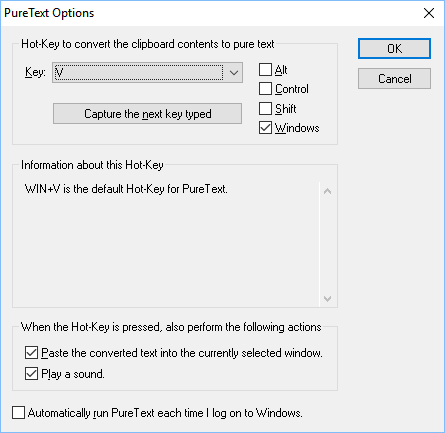Click the info box scroll down arrow
Screen dimensions: 445x433
(x=328, y=299)
